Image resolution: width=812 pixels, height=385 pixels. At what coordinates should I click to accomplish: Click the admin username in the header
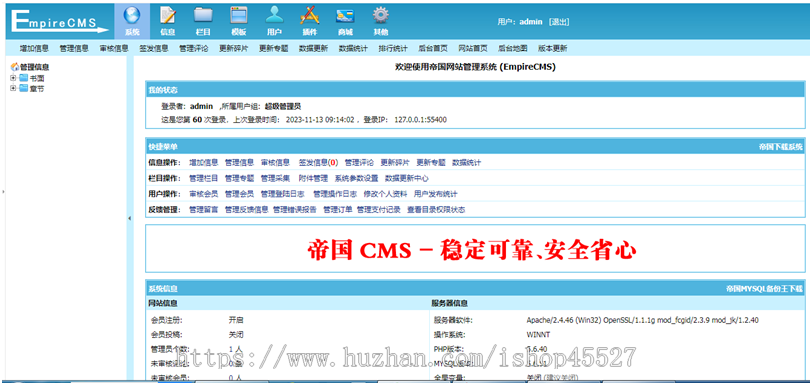(x=531, y=22)
